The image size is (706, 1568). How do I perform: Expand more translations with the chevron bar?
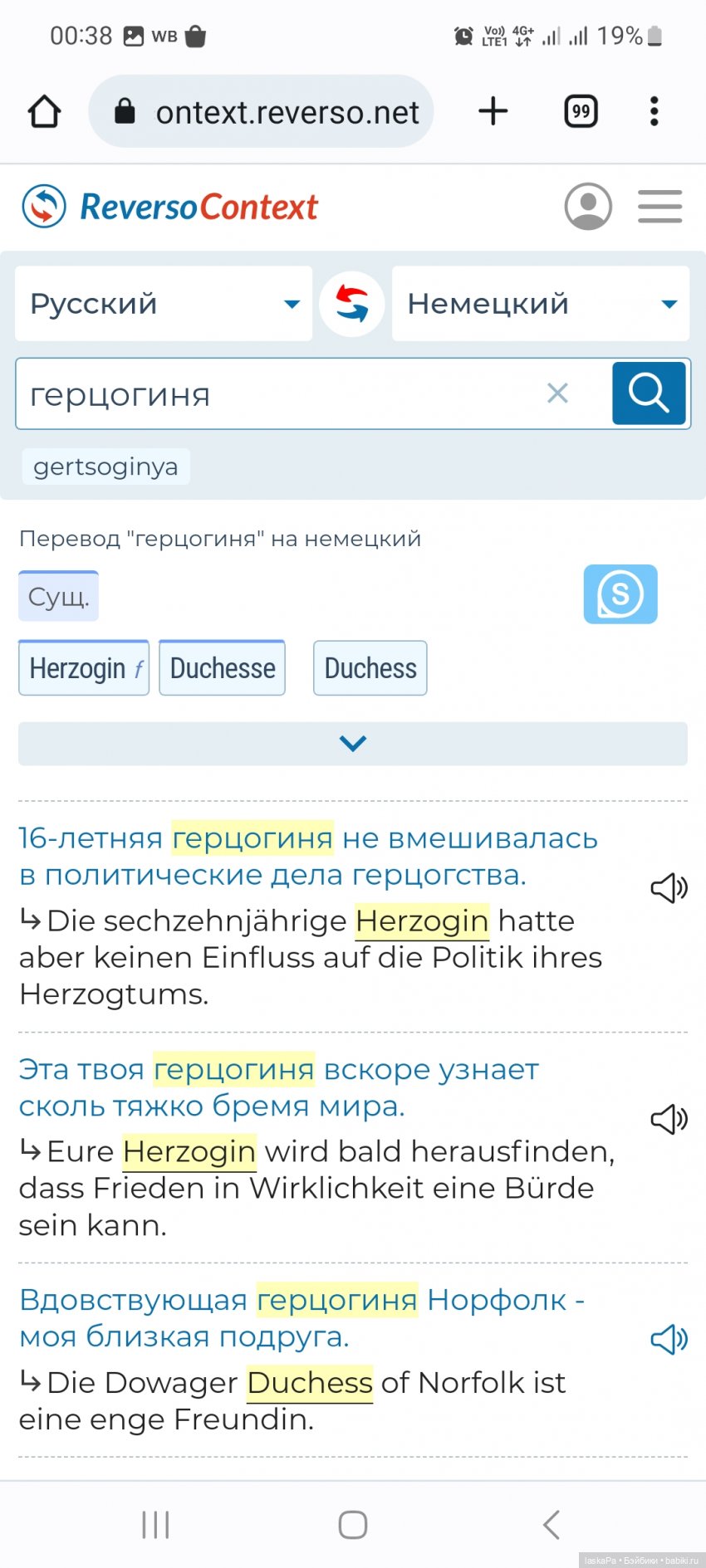point(353,744)
